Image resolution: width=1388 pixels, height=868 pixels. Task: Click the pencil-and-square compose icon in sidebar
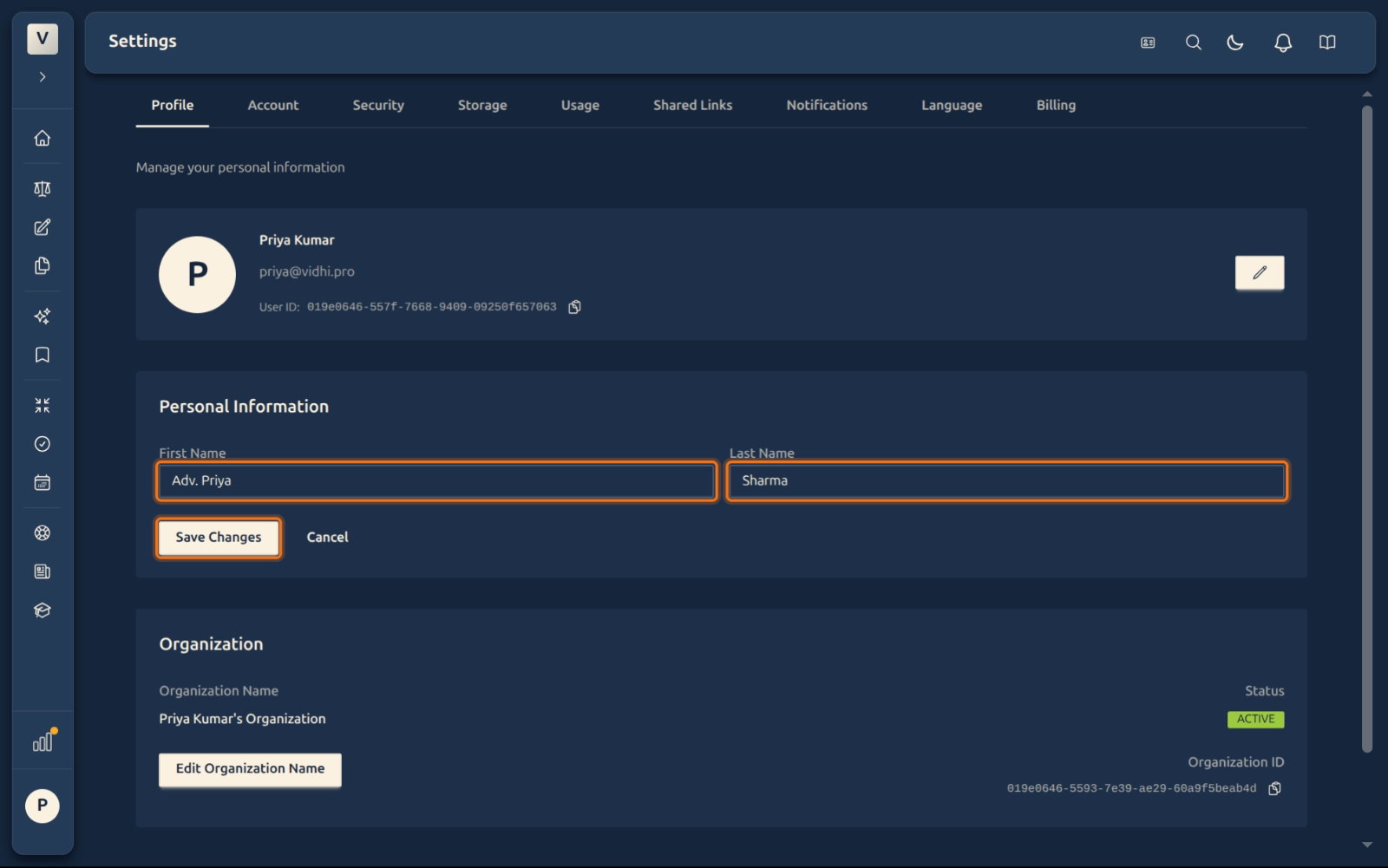coord(43,227)
